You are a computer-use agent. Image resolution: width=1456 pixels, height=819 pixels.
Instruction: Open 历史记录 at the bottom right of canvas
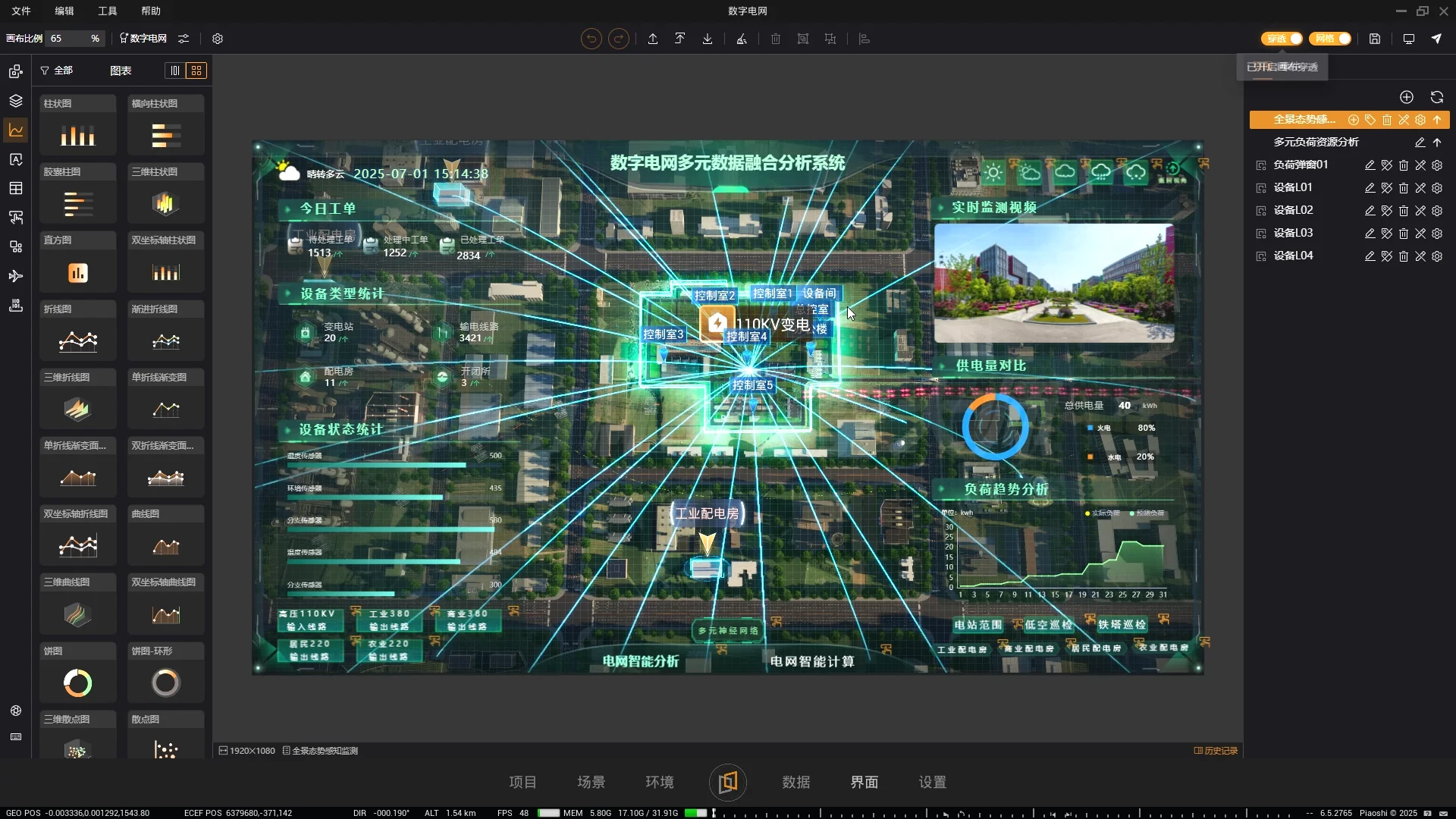tap(1216, 750)
